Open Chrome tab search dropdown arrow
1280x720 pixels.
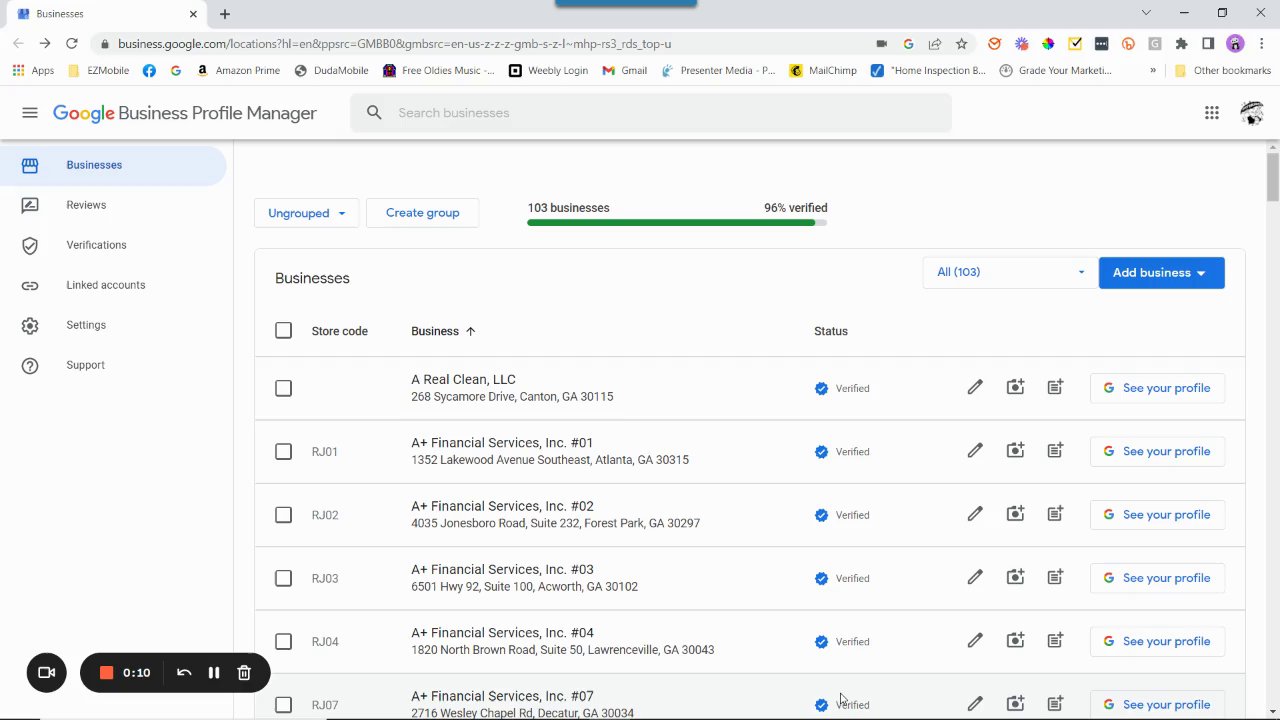(1146, 13)
